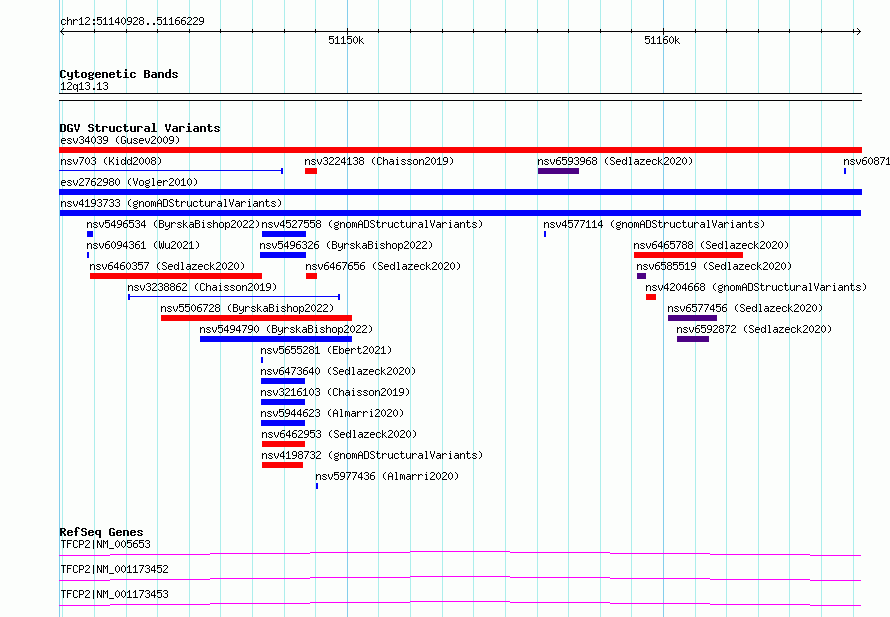Image resolution: width=890 pixels, height=617 pixels.
Task: Click the purple bar under nsv6577456
Action: [x=692, y=318]
